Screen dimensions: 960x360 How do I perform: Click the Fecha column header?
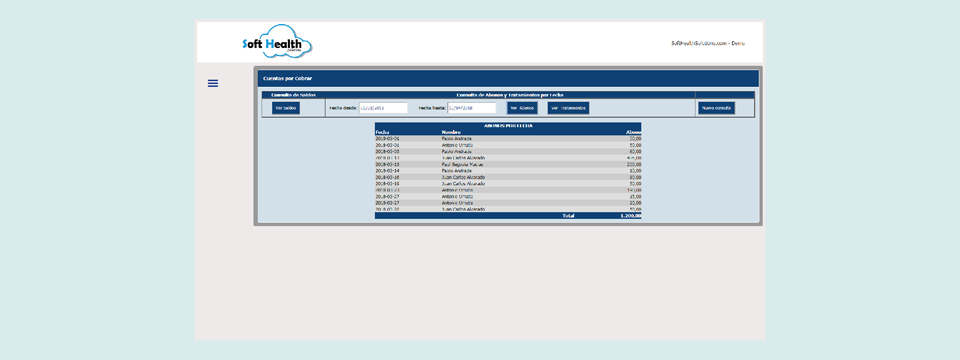[x=382, y=132]
